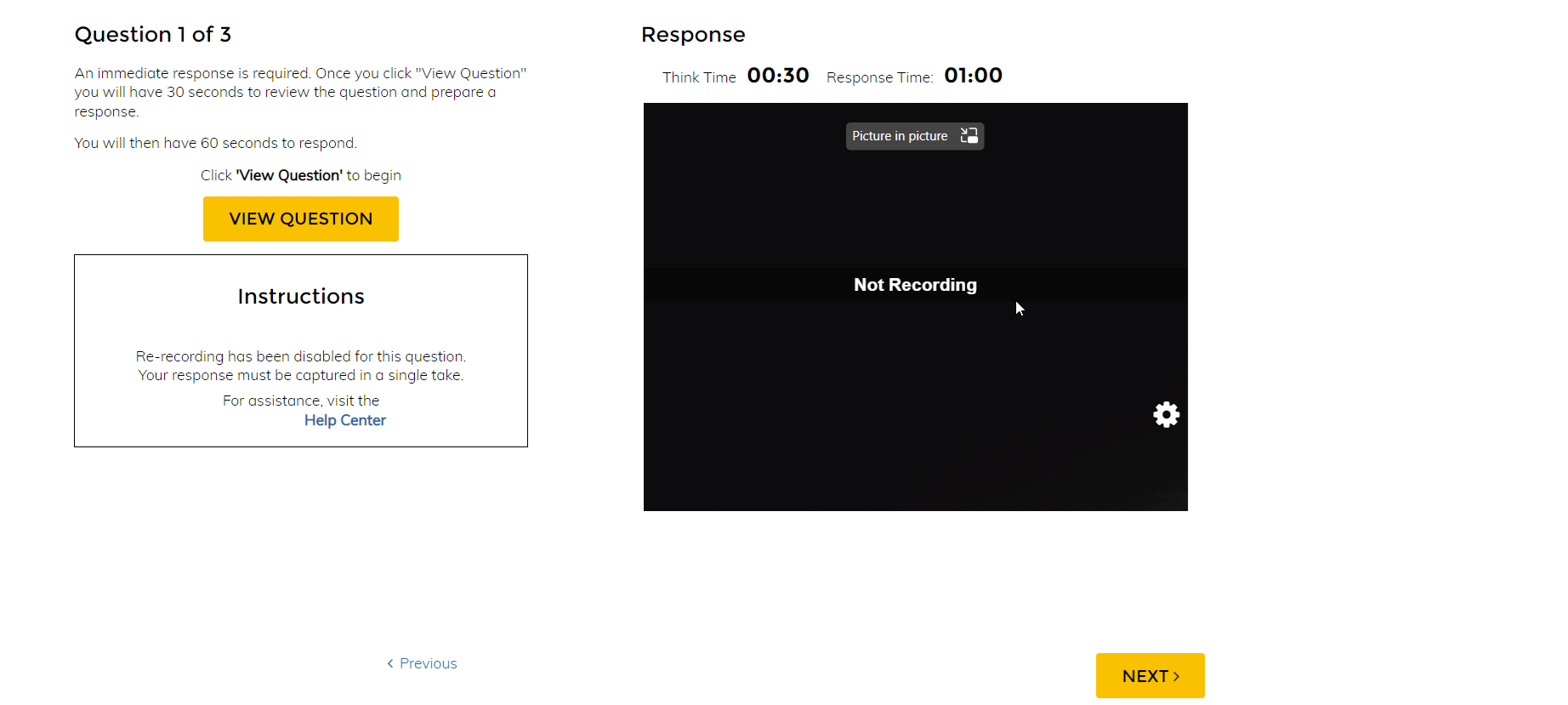Click the Think Time 00:30 countdown

[777, 76]
